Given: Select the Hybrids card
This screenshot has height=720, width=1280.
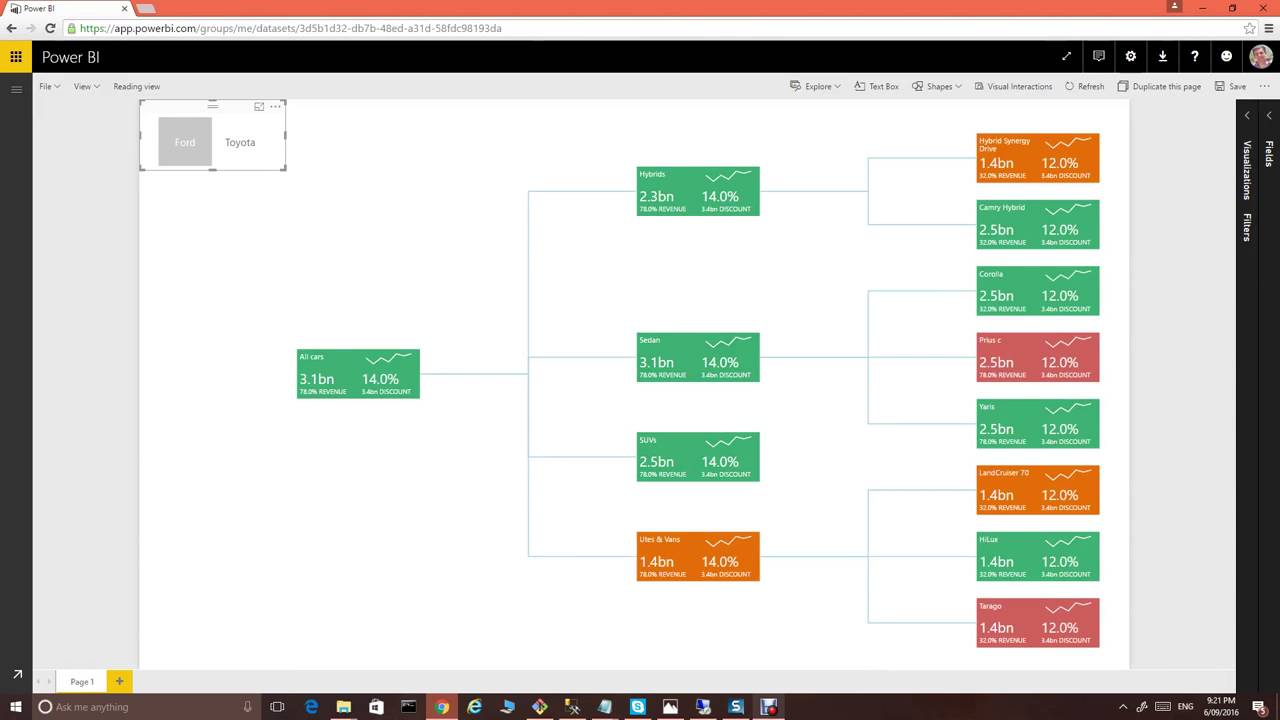Looking at the screenshot, I should point(698,191).
